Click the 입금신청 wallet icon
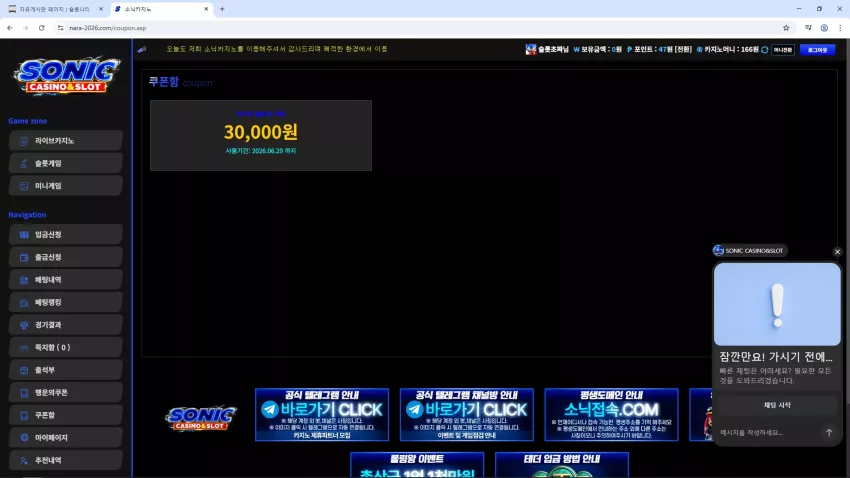 [x=24, y=235]
